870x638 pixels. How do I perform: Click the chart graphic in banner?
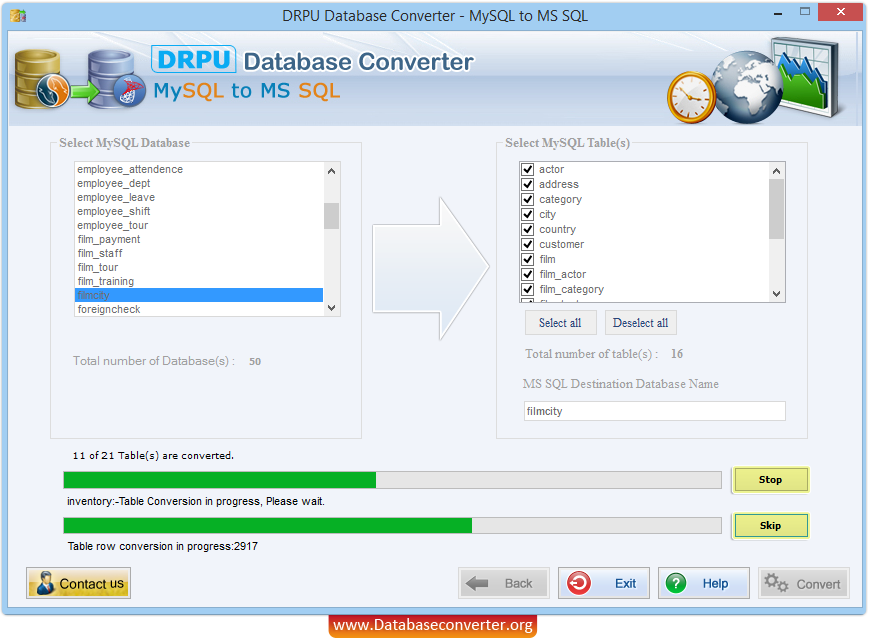pyautogui.click(x=806, y=76)
